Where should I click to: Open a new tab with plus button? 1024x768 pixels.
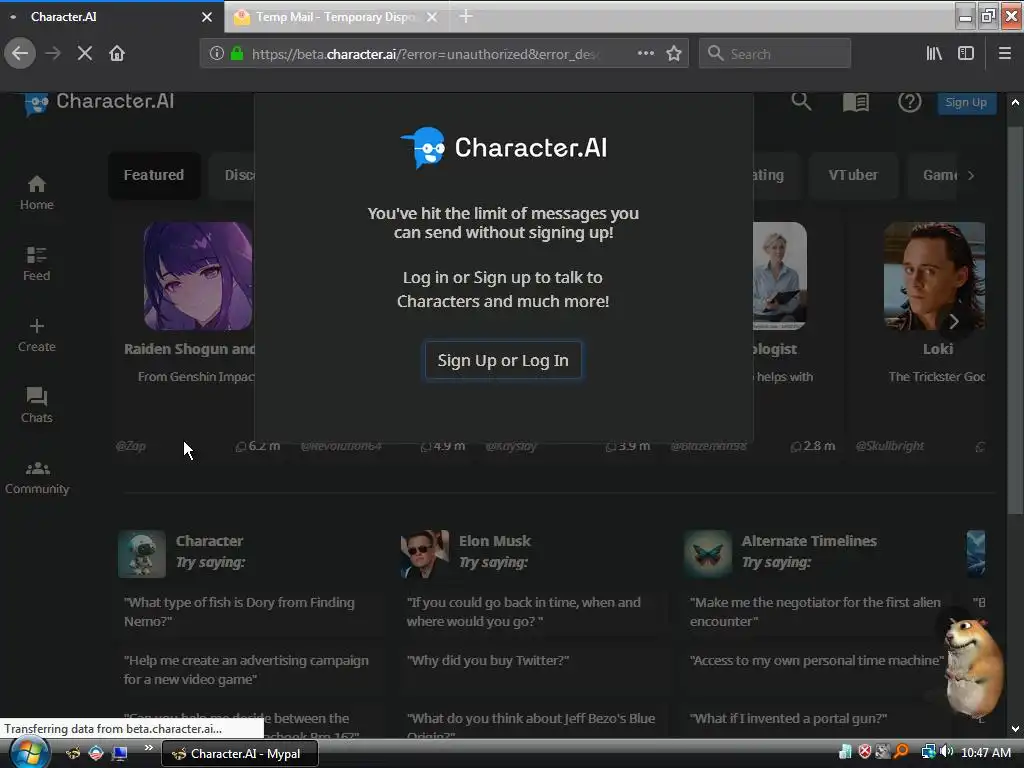tap(466, 16)
